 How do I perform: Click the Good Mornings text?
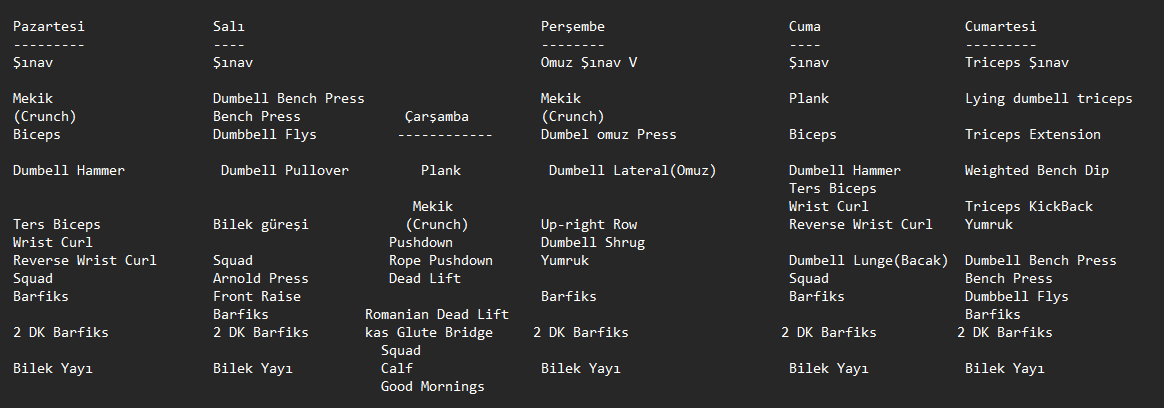coord(433,387)
